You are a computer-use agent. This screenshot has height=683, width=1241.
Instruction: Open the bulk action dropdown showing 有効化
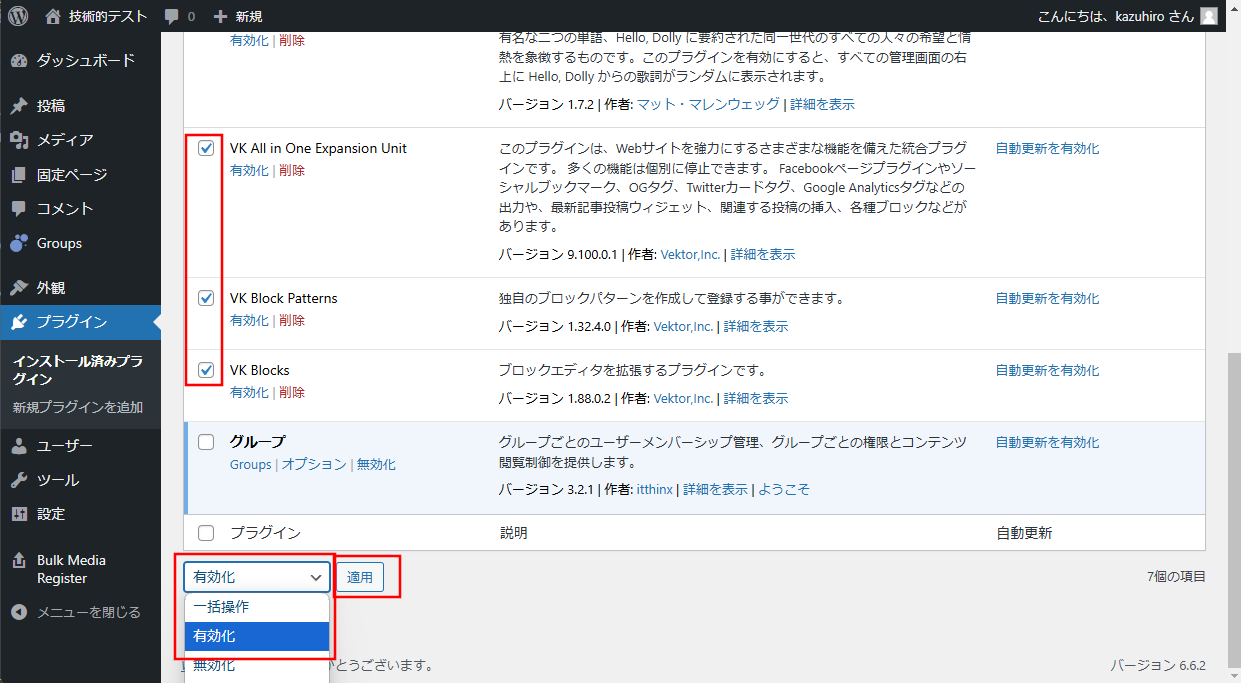tap(256, 577)
